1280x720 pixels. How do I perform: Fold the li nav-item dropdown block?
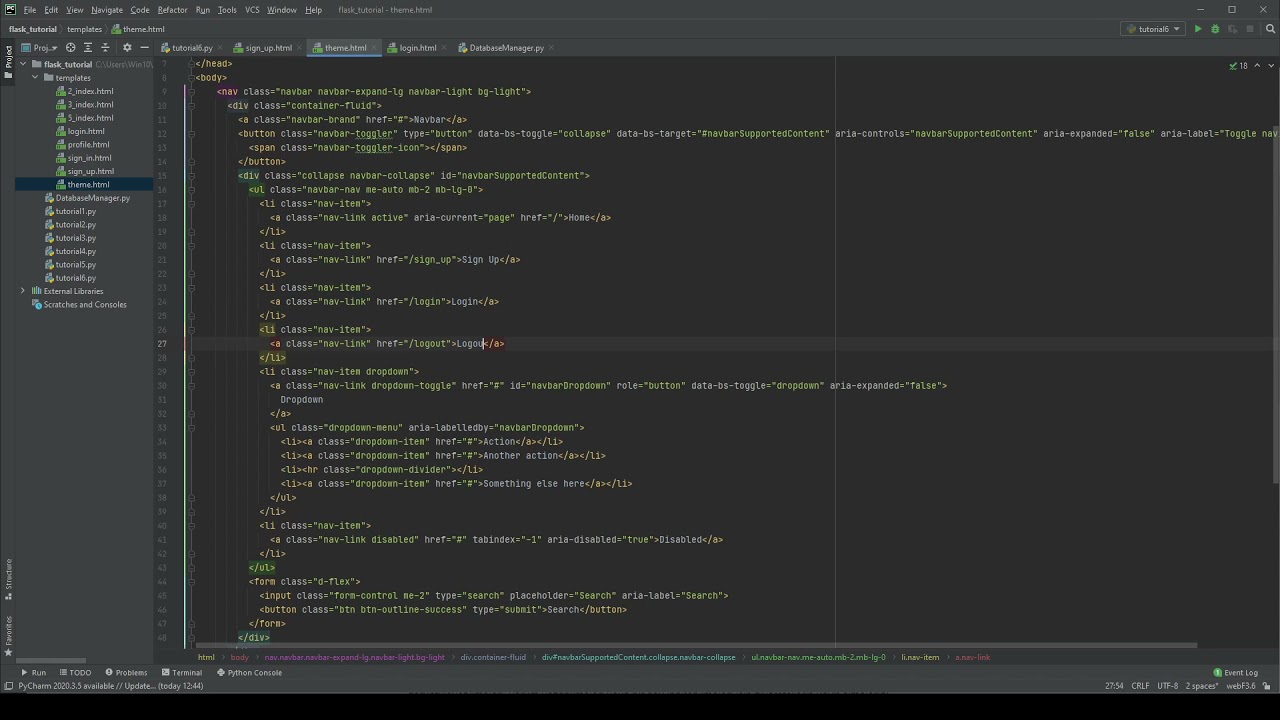tap(191, 372)
